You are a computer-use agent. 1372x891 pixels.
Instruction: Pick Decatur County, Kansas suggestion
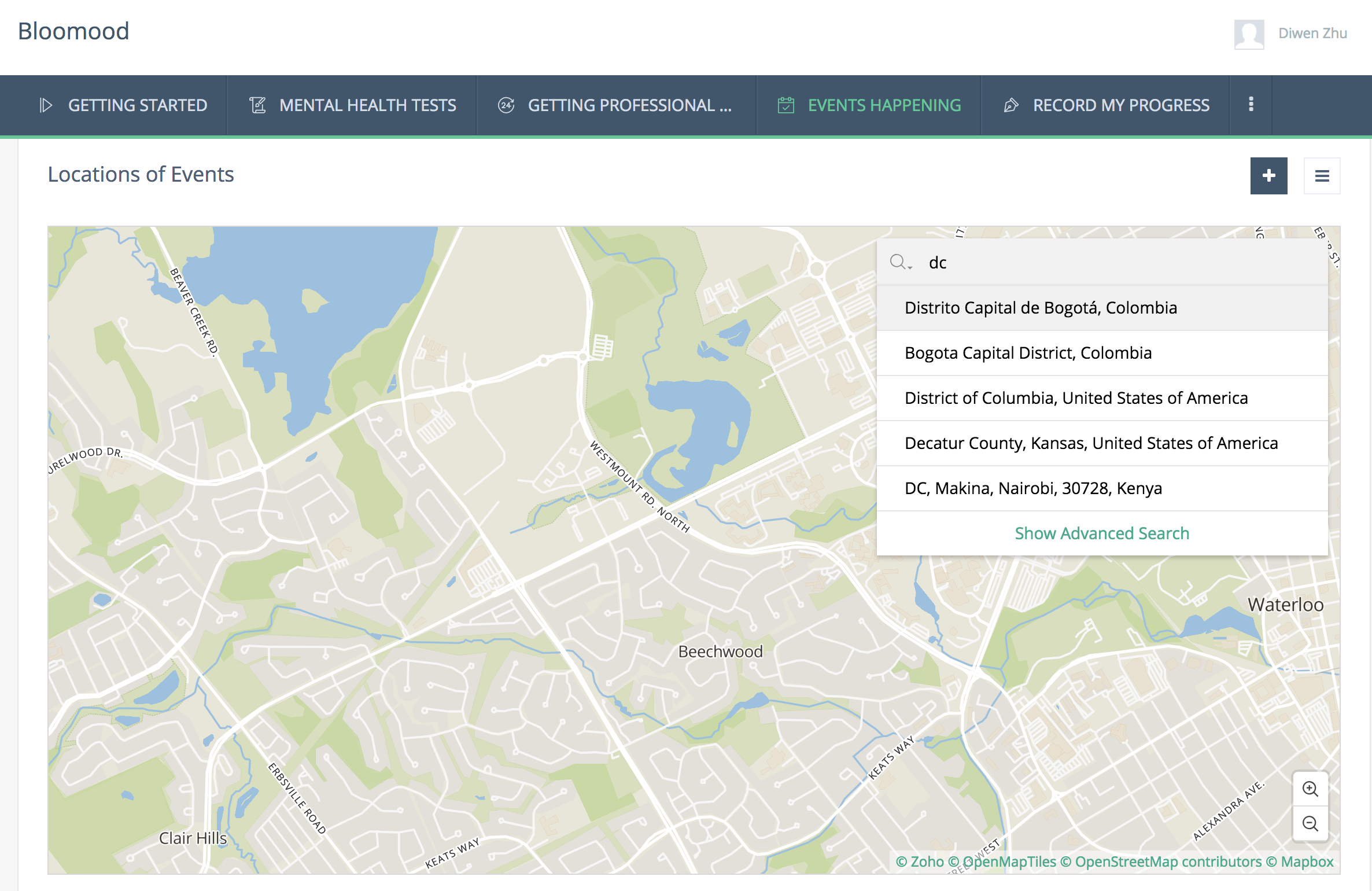point(1090,443)
